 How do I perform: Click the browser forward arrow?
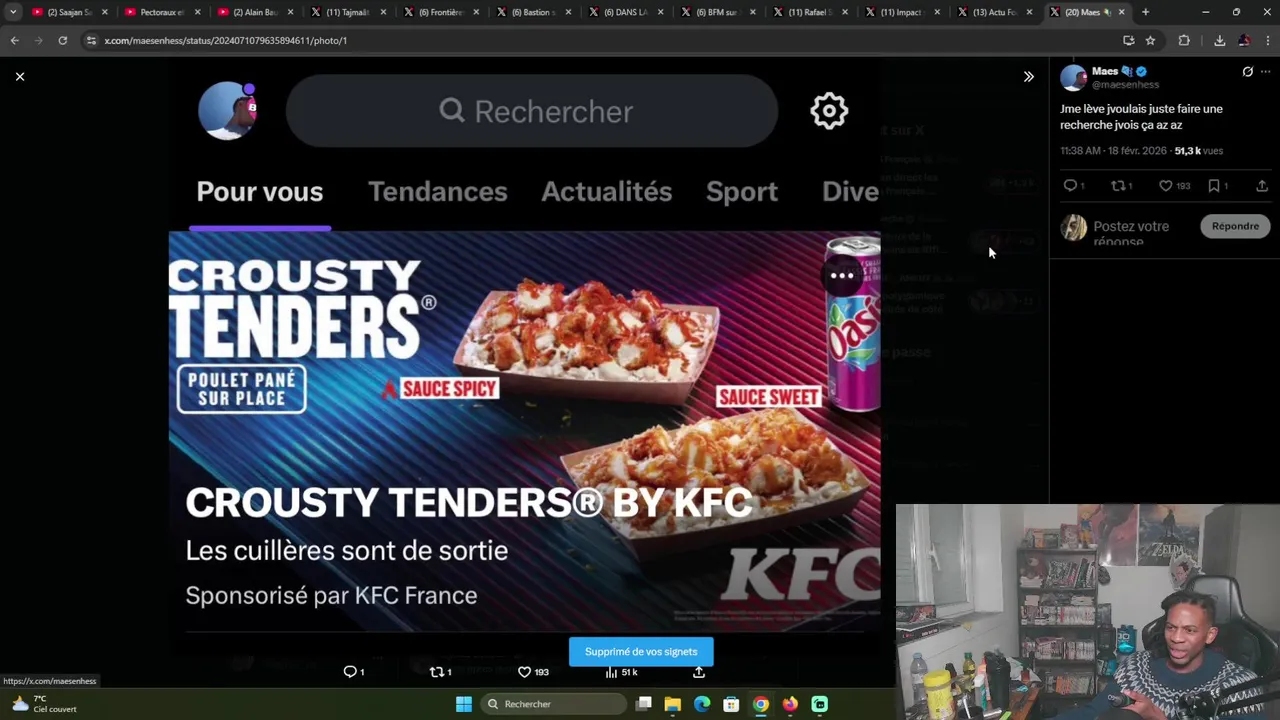tap(38, 40)
